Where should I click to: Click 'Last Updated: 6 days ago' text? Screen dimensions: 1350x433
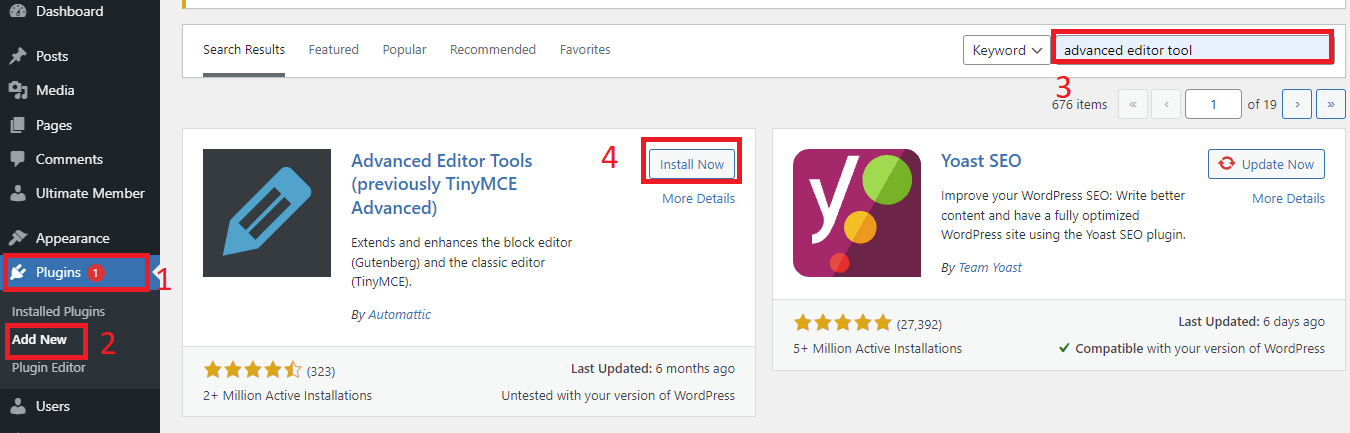1251,322
